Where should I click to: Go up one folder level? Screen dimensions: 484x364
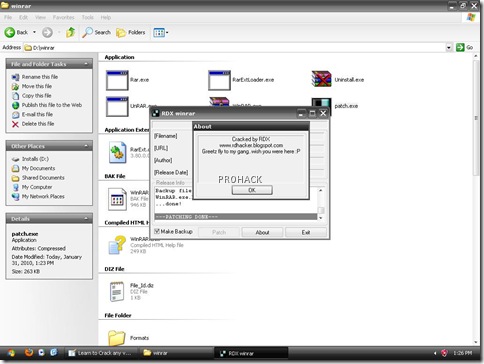(x=70, y=32)
